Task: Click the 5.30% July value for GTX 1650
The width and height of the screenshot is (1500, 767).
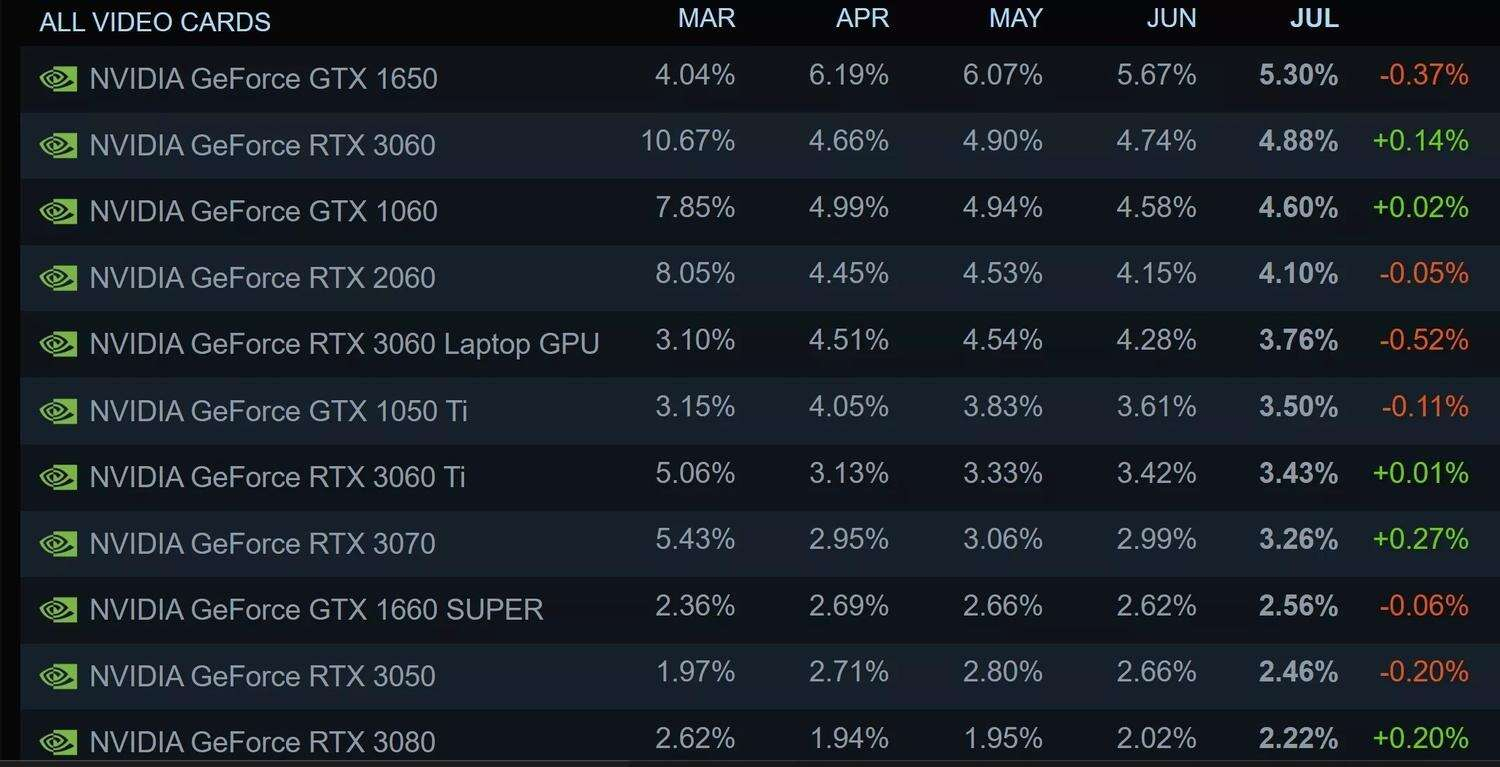Action: [1298, 75]
